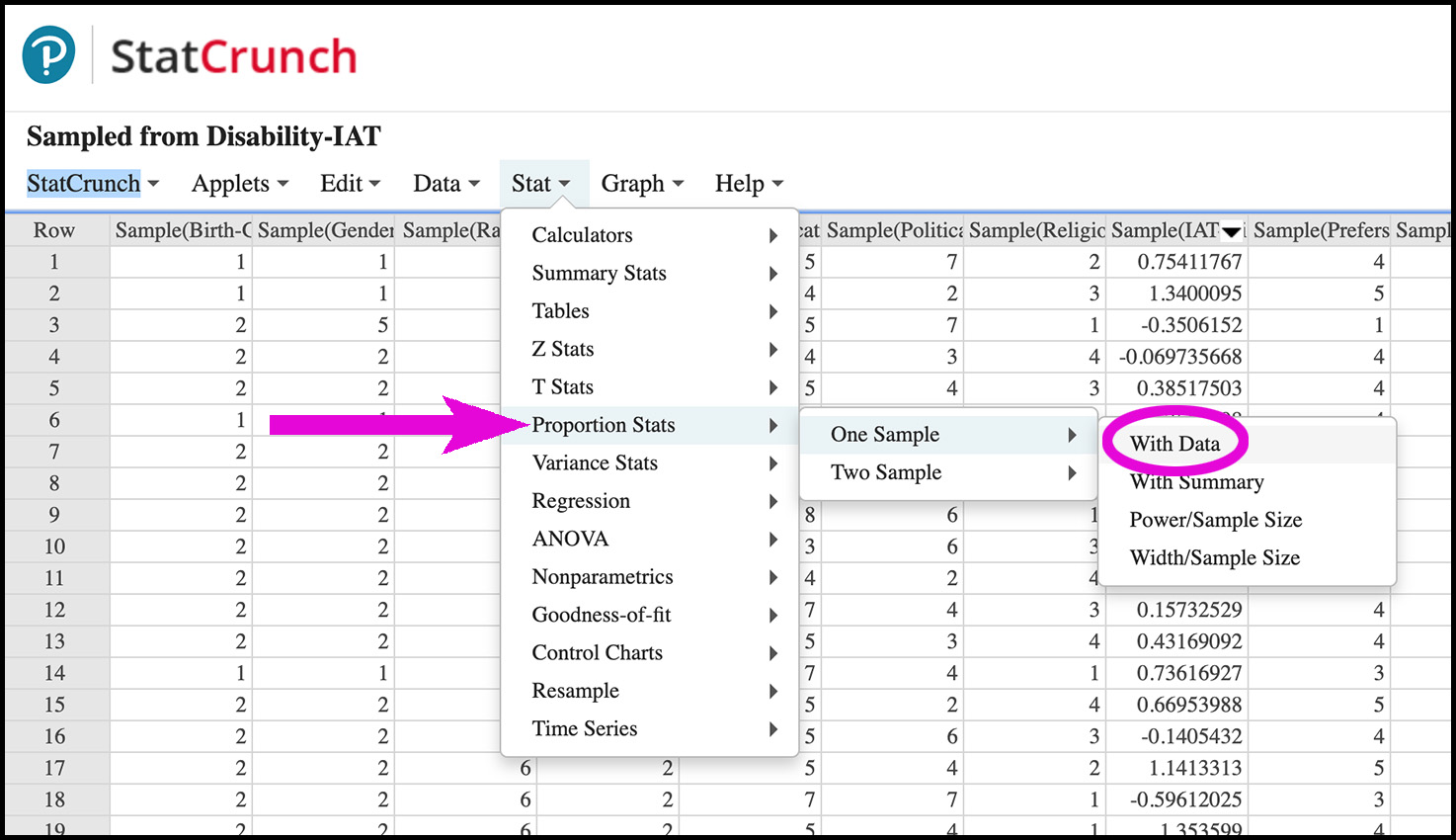Close the open Stat menu

[541, 184]
